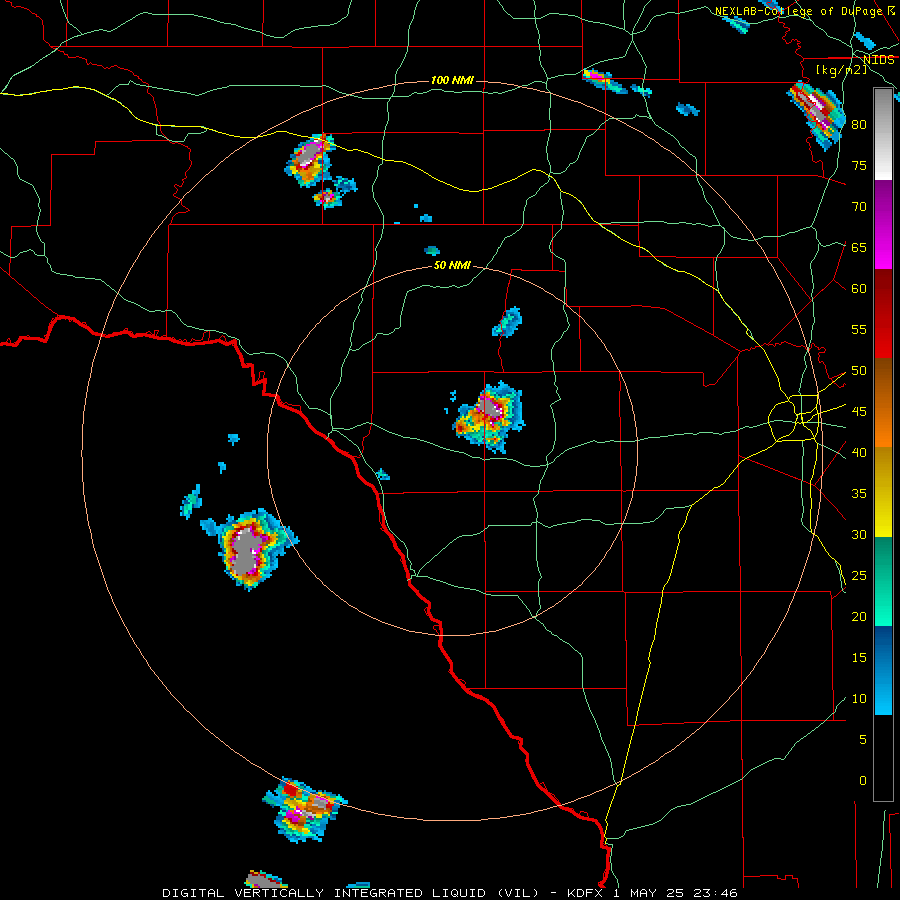Screen dimensions: 900x900
Task: Click the scale label "80"
Action: tap(859, 125)
